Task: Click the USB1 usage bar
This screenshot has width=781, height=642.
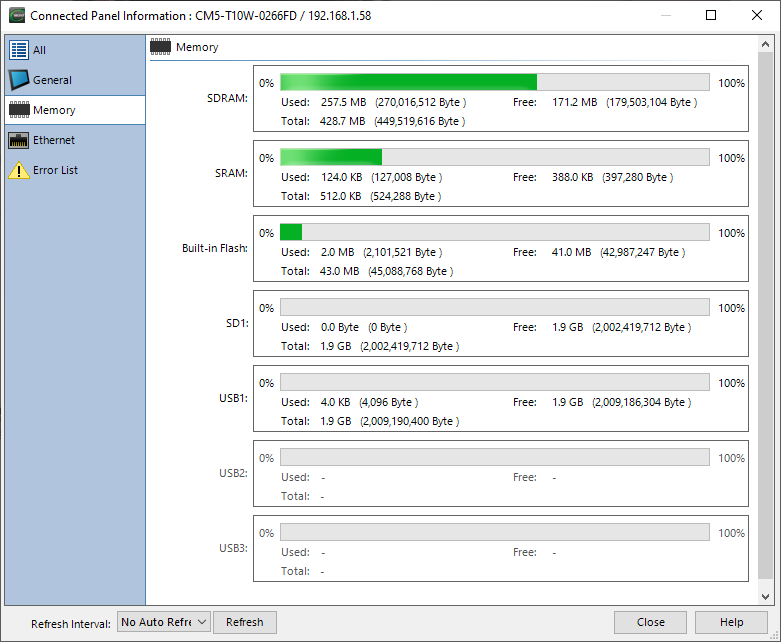Action: tap(495, 383)
